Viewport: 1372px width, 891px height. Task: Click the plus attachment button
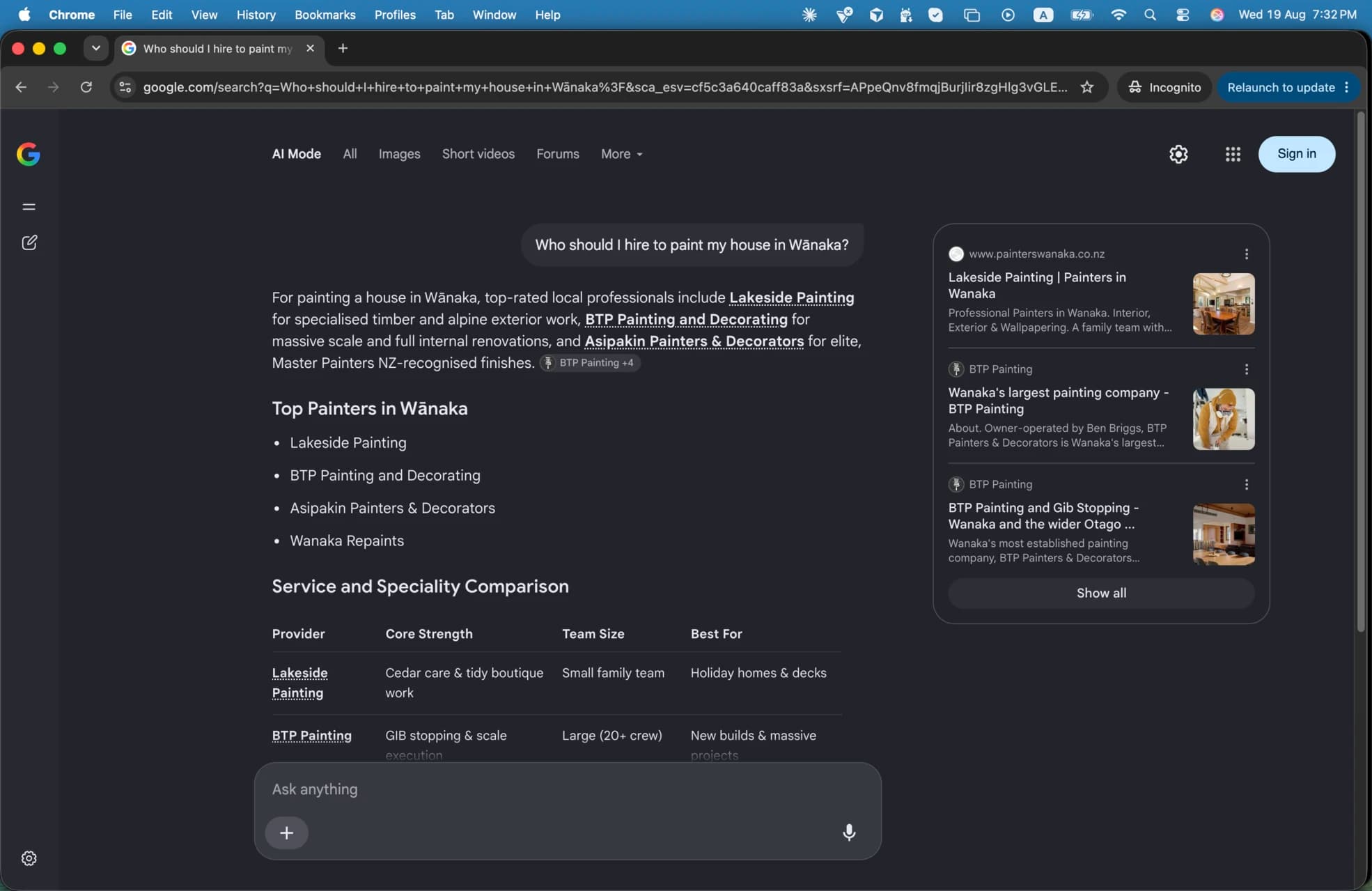coord(286,832)
